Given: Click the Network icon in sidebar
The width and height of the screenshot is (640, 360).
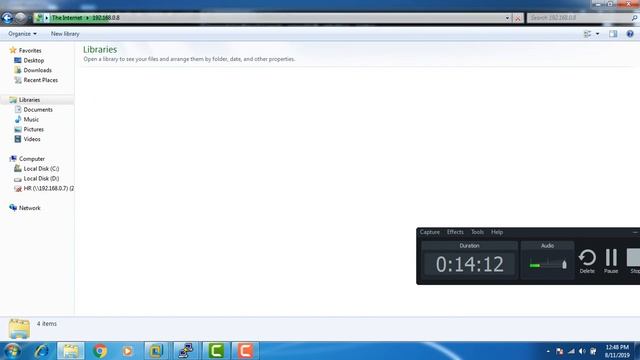Looking at the screenshot, I should 13,208.
